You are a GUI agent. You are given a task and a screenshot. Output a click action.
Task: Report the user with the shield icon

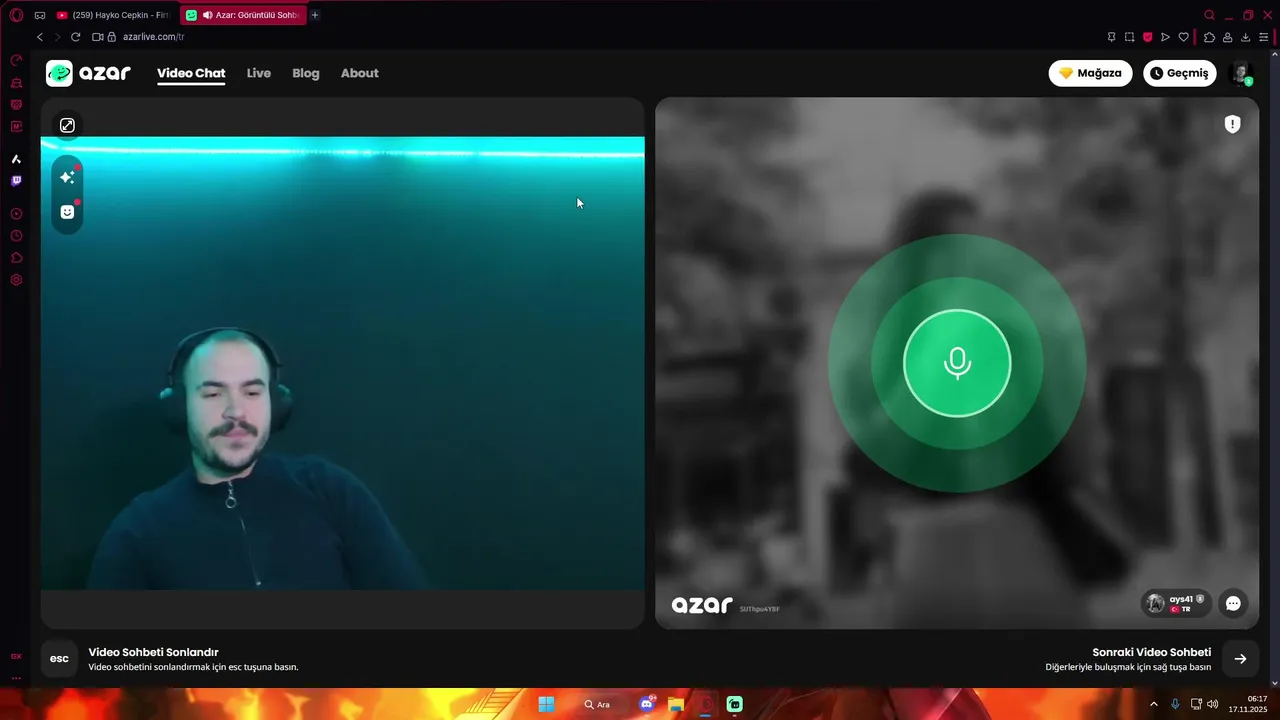coord(1232,124)
